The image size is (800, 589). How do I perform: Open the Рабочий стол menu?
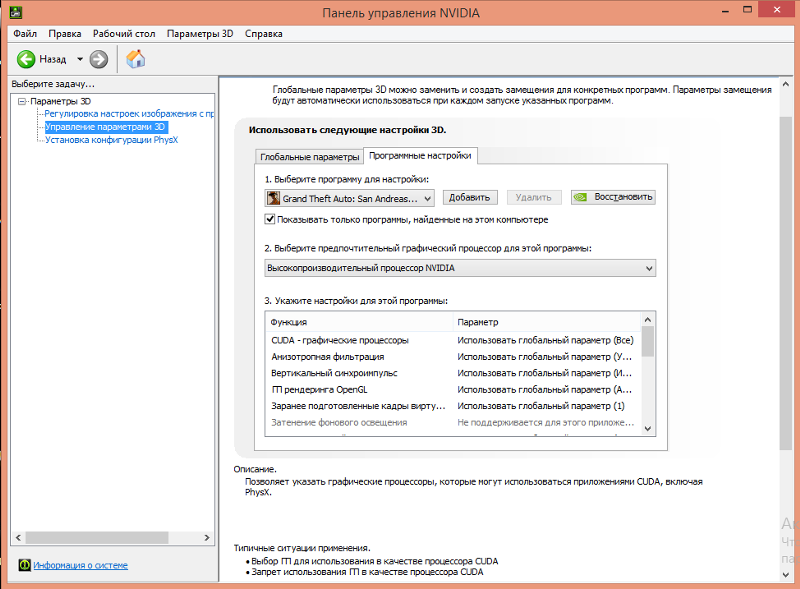click(x=124, y=34)
